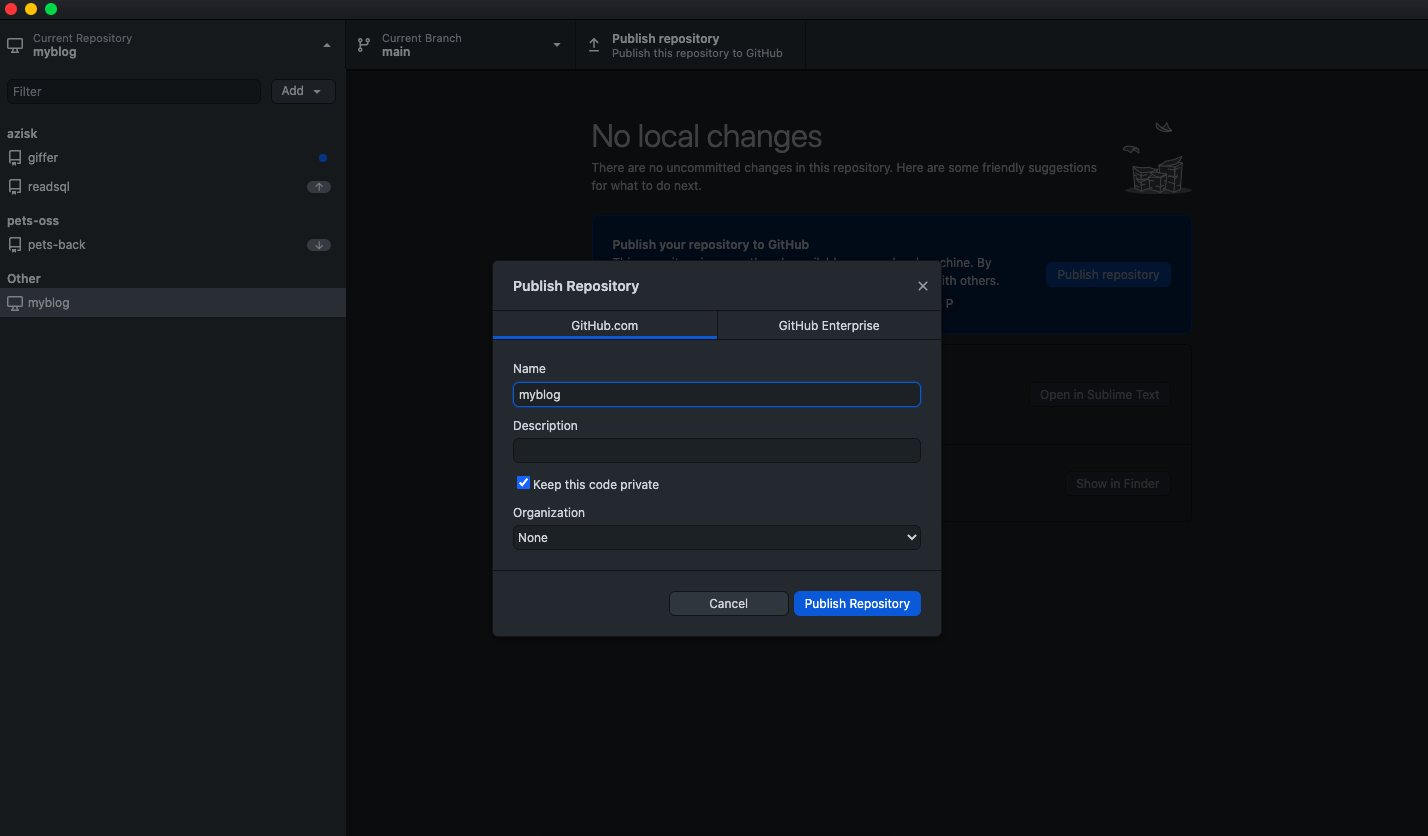Screen dimensions: 1428x836
Task: Click Open in Sublime Text button
Action: 1100,395
